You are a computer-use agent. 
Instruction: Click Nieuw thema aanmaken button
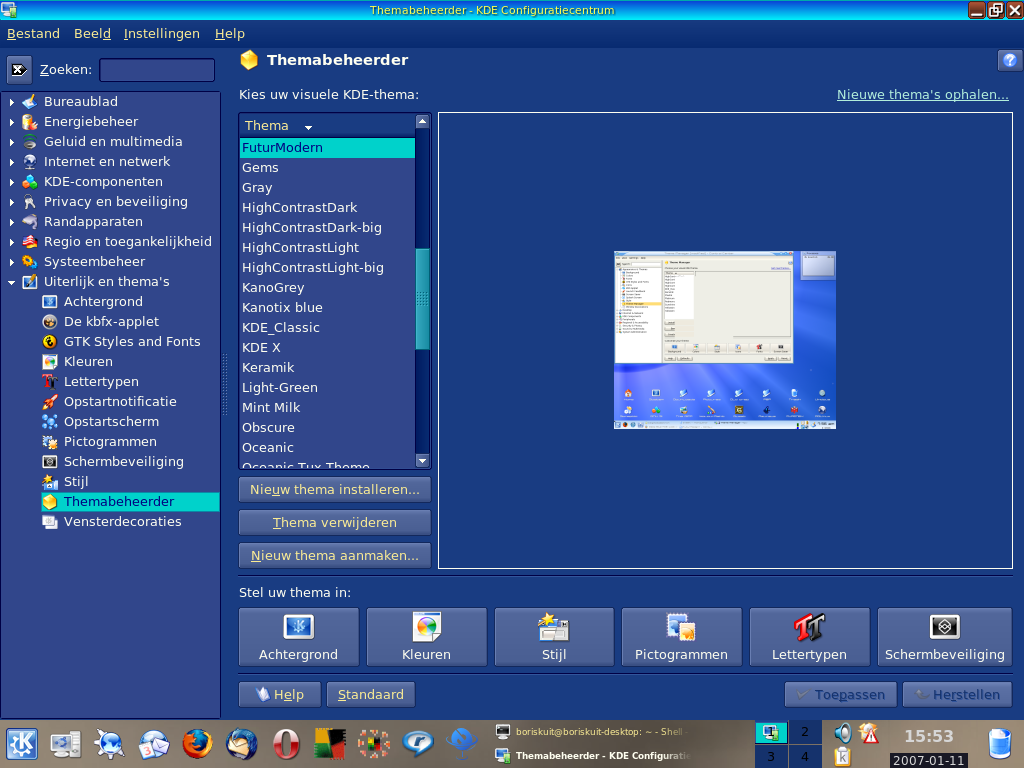coord(334,556)
